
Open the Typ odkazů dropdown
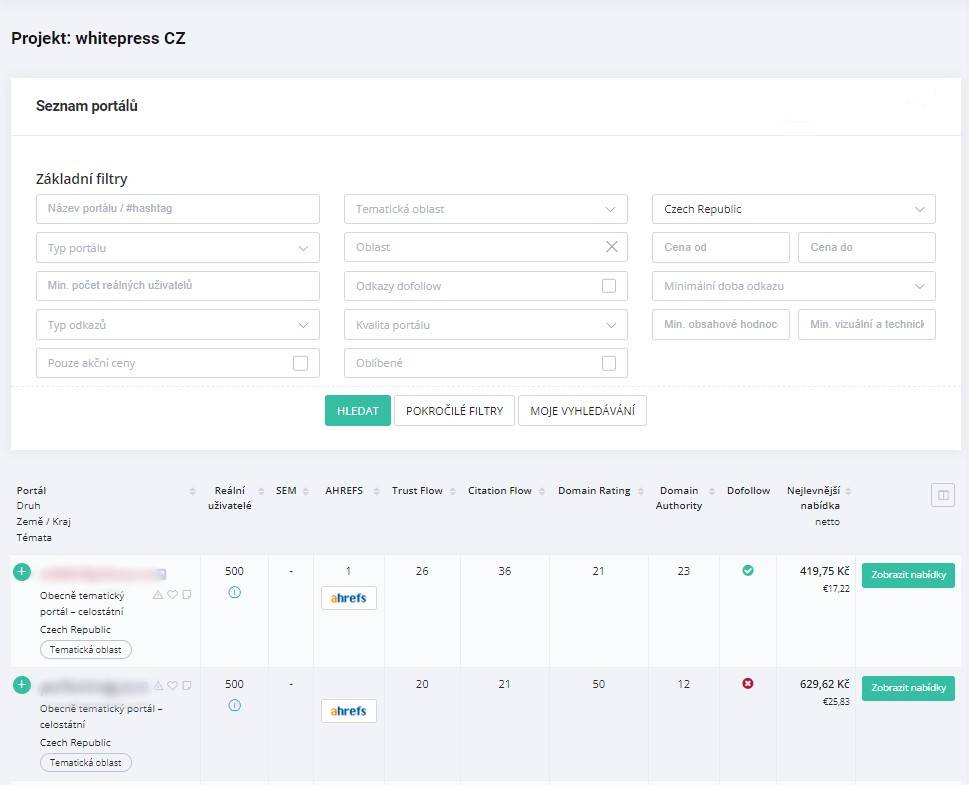(178, 325)
